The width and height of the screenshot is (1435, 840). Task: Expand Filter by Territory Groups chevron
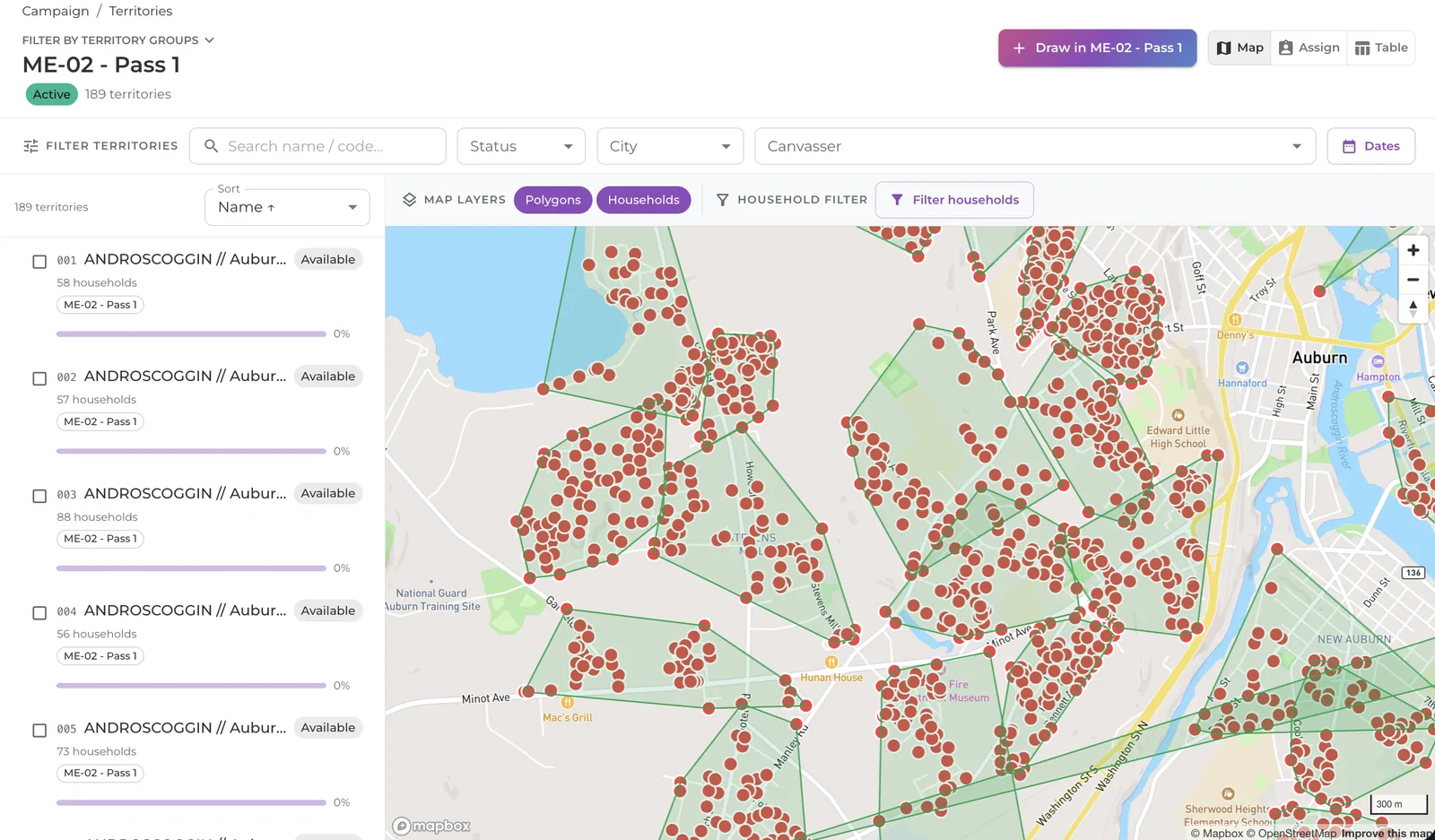[209, 40]
